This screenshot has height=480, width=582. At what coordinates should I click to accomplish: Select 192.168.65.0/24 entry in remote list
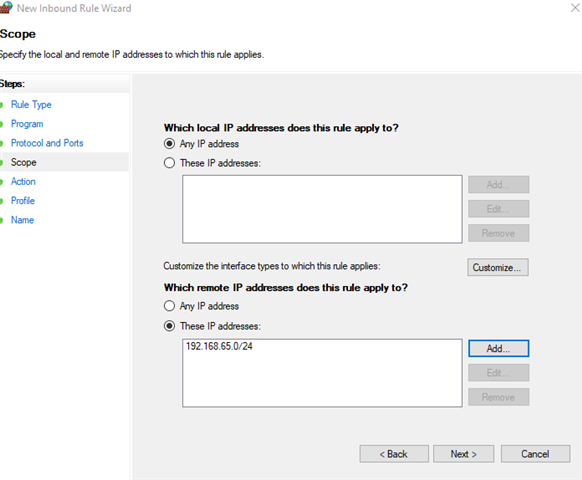point(219,346)
